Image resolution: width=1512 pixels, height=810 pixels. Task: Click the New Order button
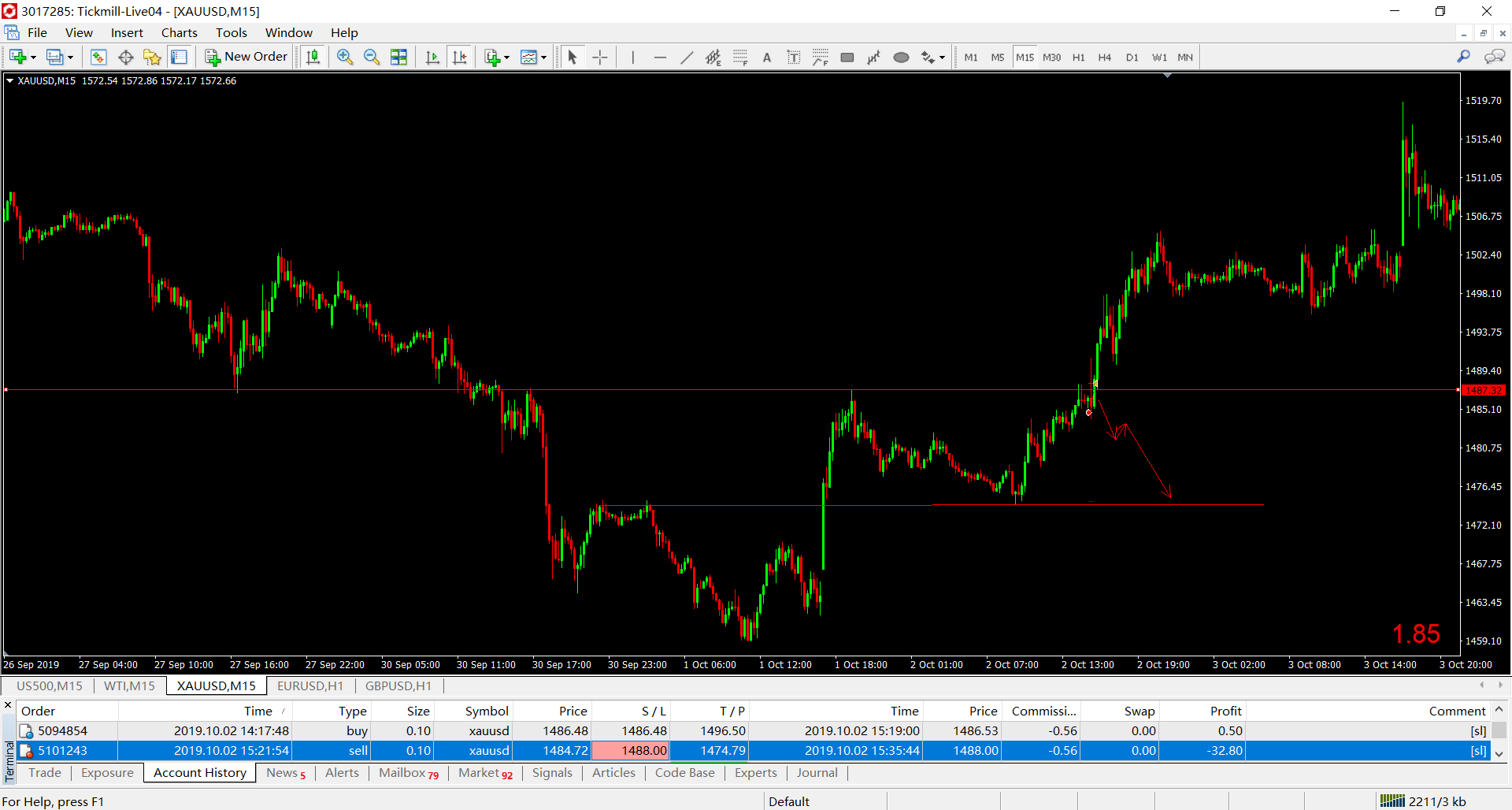pos(246,57)
